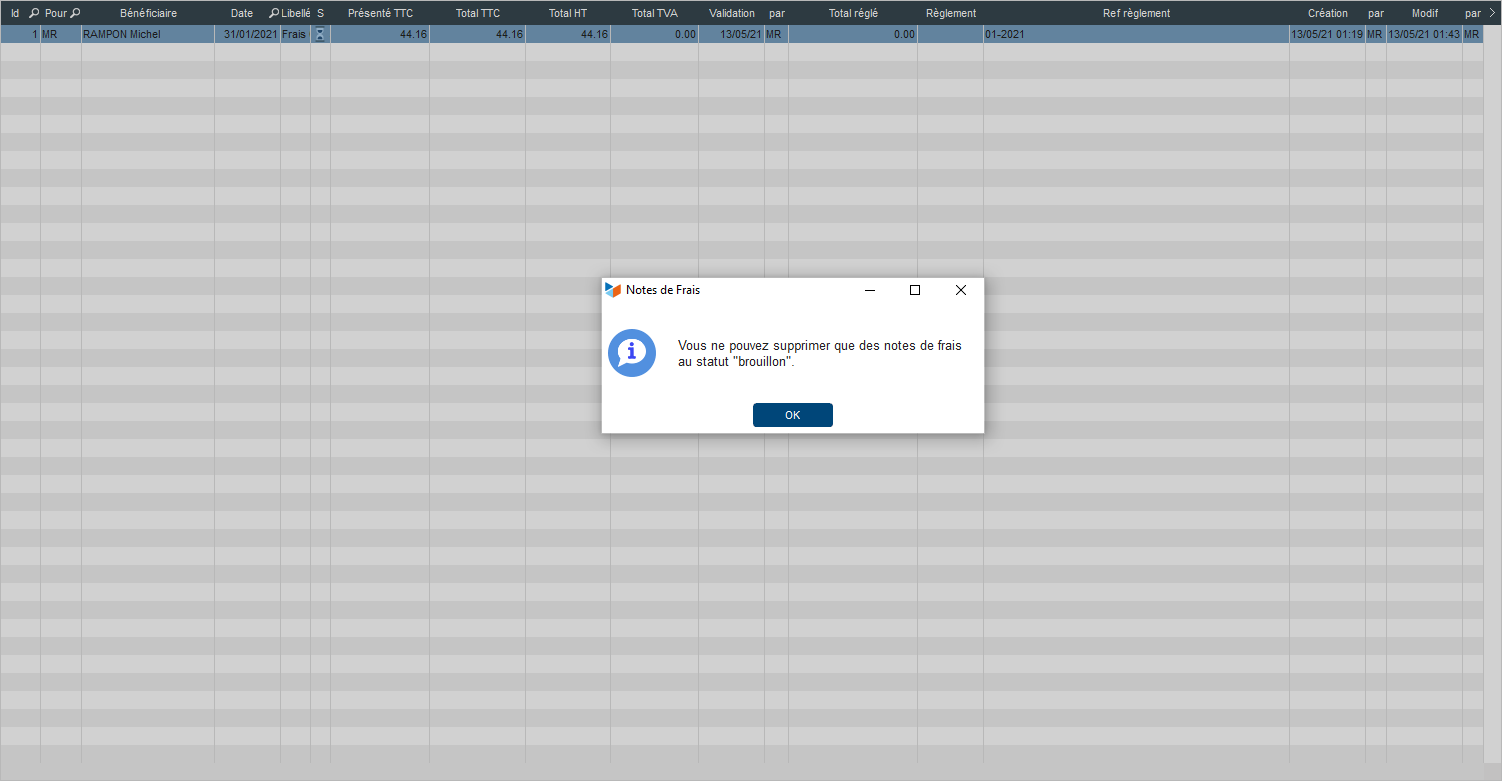This screenshot has width=1502, height=781.
Task: Minimize the Notes de Frais dialog
Action: pos(870,290)
